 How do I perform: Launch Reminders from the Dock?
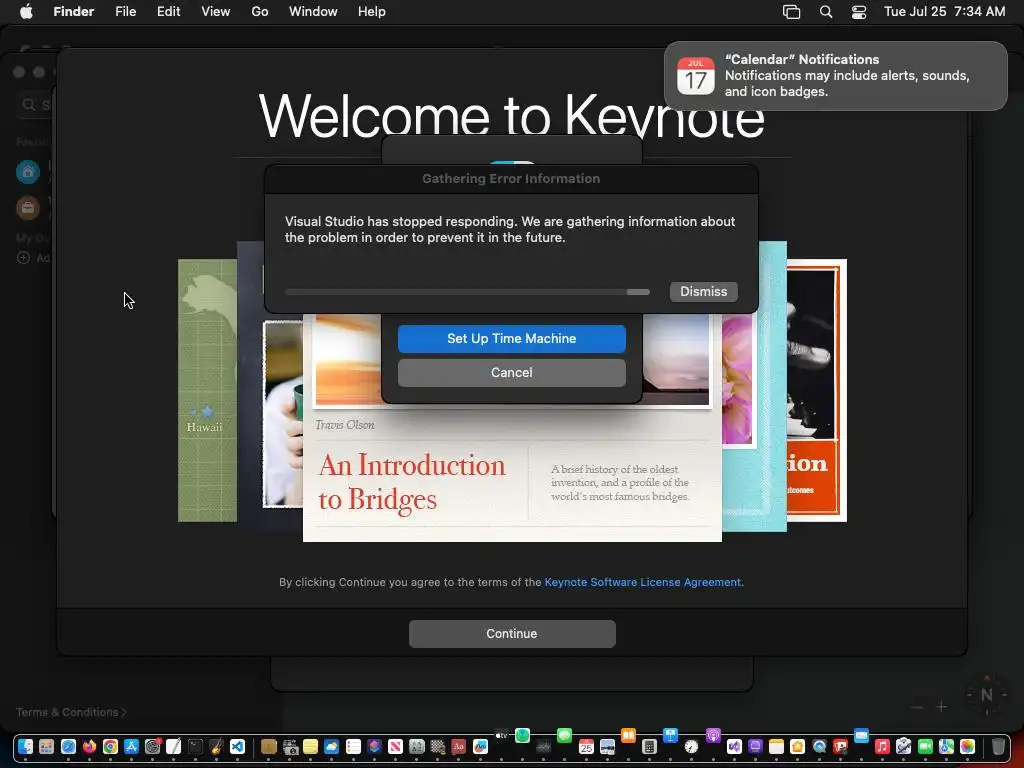353,746
